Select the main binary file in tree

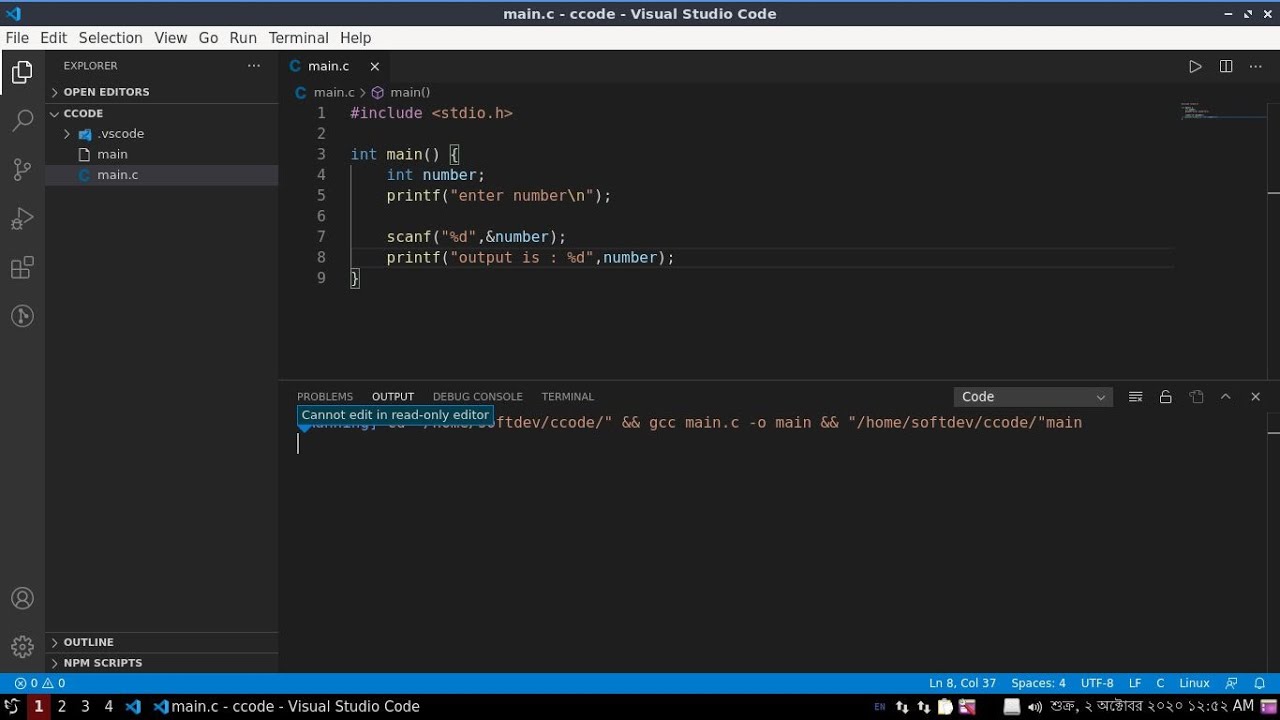tap(162, 155)
